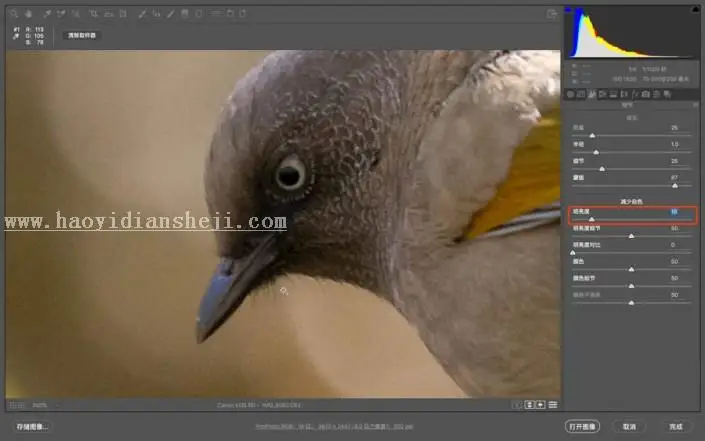Switch to the Tone Curve panel tab
This screenshot has width=705, height=441.
point(581,94)
